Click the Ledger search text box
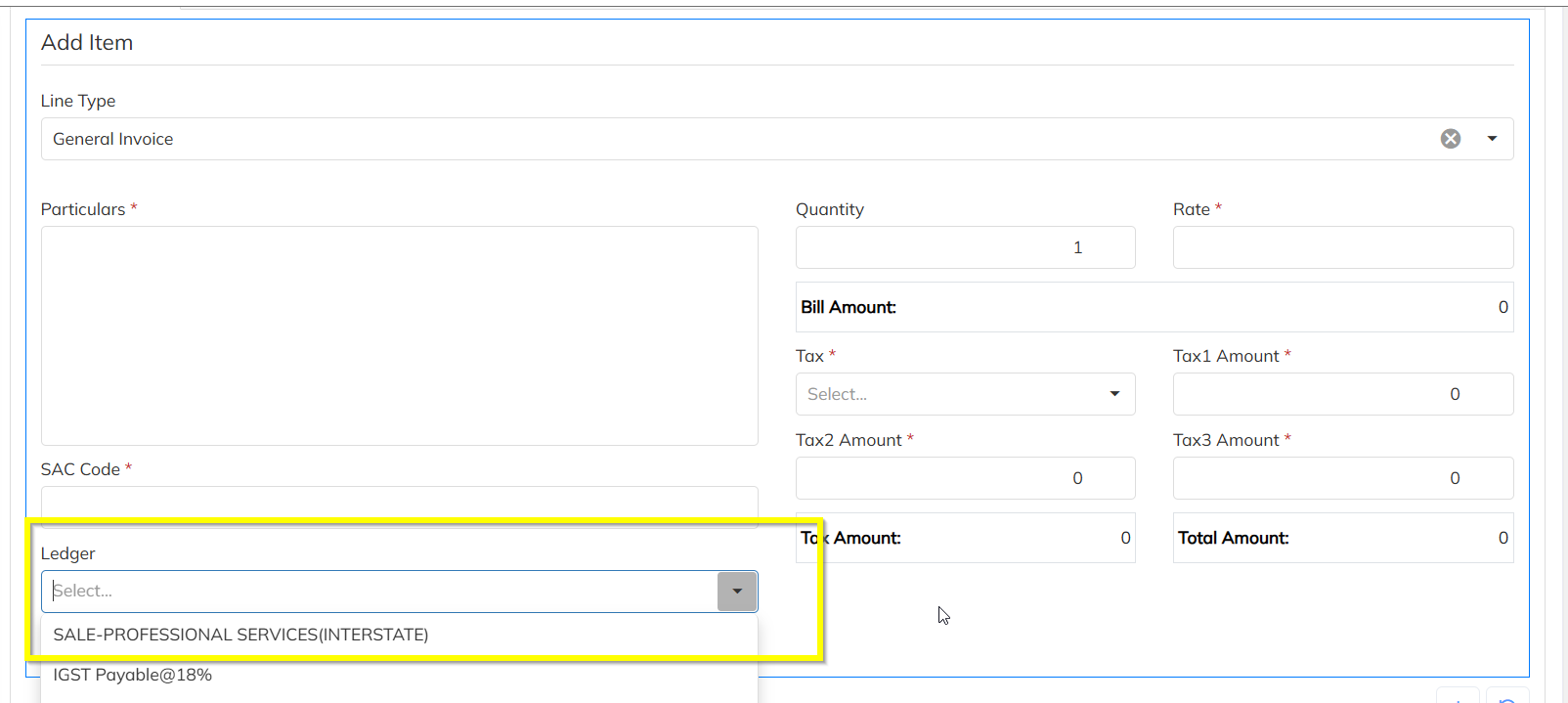This screenshot has height=703, width=1568. (381, 592)
